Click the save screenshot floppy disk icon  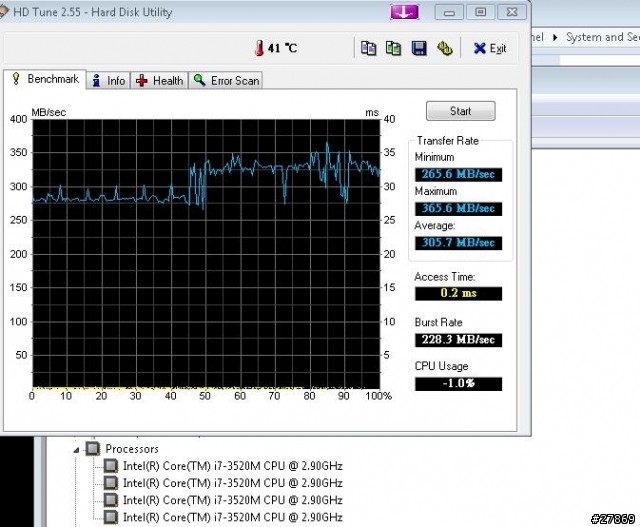pyautogui.click(x=419, y=48)
